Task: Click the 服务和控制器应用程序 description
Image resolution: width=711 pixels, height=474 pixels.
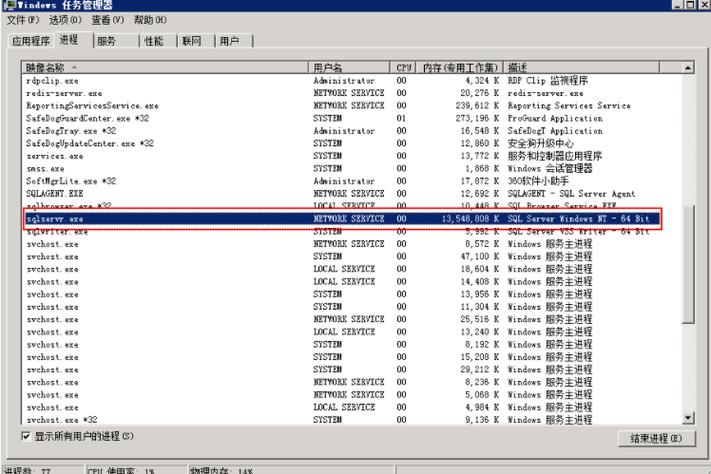Action: tap(555, 156)
